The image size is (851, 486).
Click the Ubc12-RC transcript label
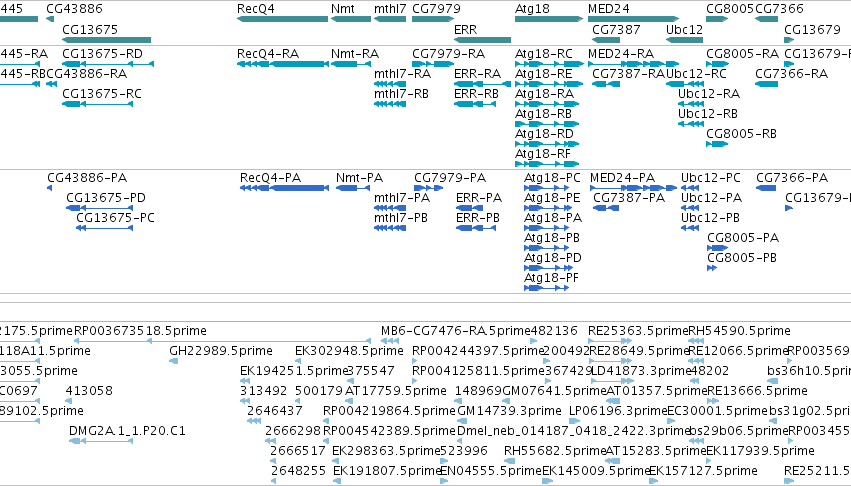pyautogui.click(x=696, y=73)
